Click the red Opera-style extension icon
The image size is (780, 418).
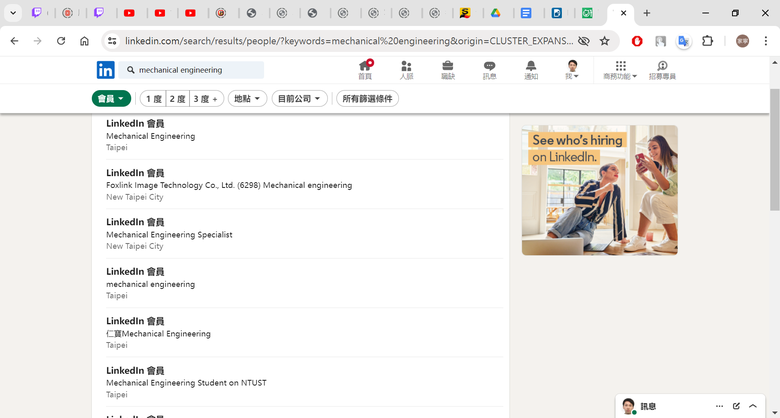point(637,41)
